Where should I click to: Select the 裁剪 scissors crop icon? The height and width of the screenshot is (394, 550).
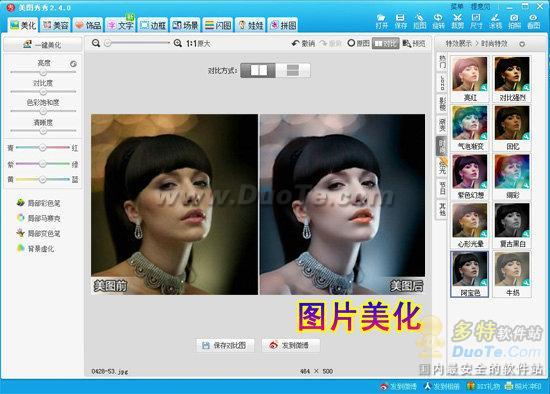(x=457, y=21)
